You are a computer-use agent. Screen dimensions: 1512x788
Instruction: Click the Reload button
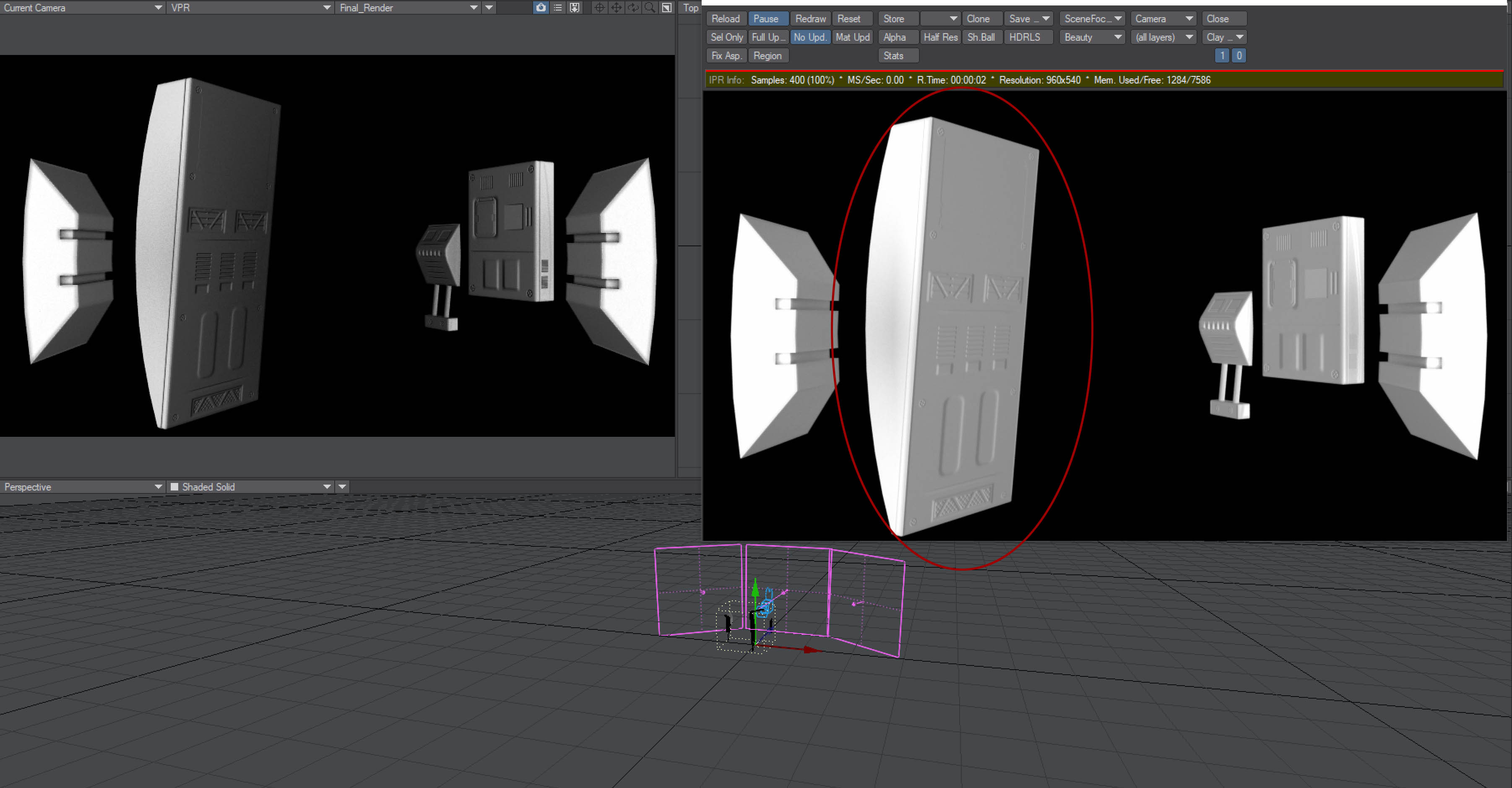coord(726,19)
